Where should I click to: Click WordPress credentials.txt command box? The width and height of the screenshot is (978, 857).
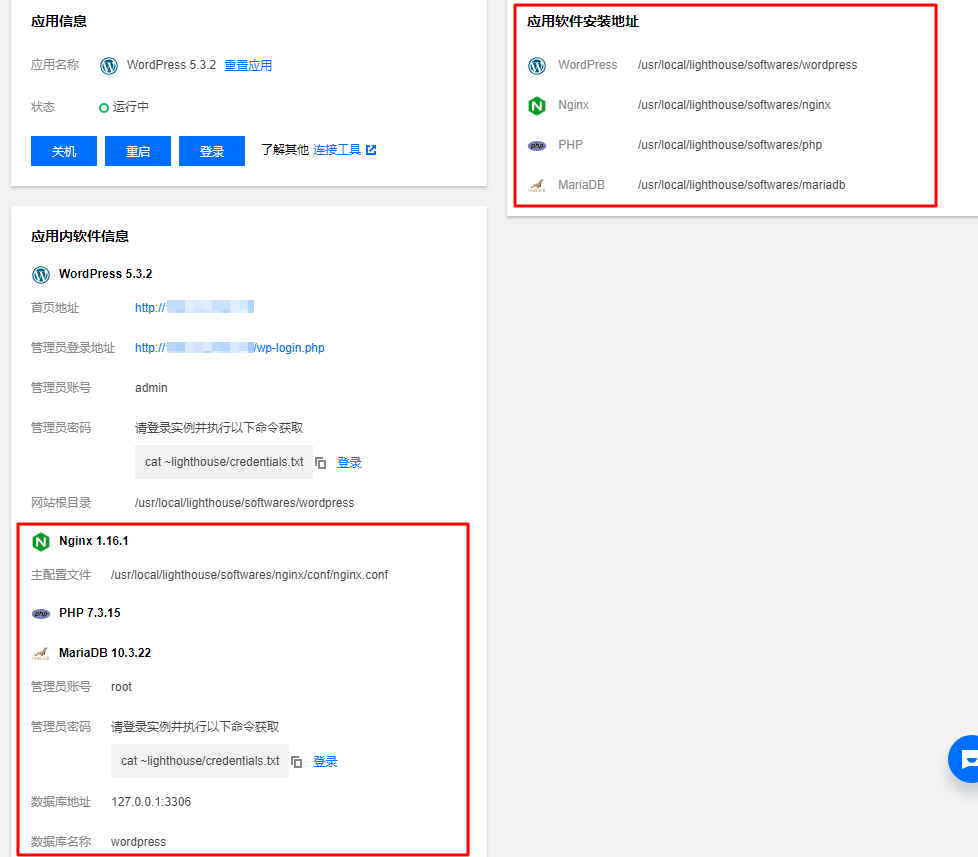coord(224,462)
